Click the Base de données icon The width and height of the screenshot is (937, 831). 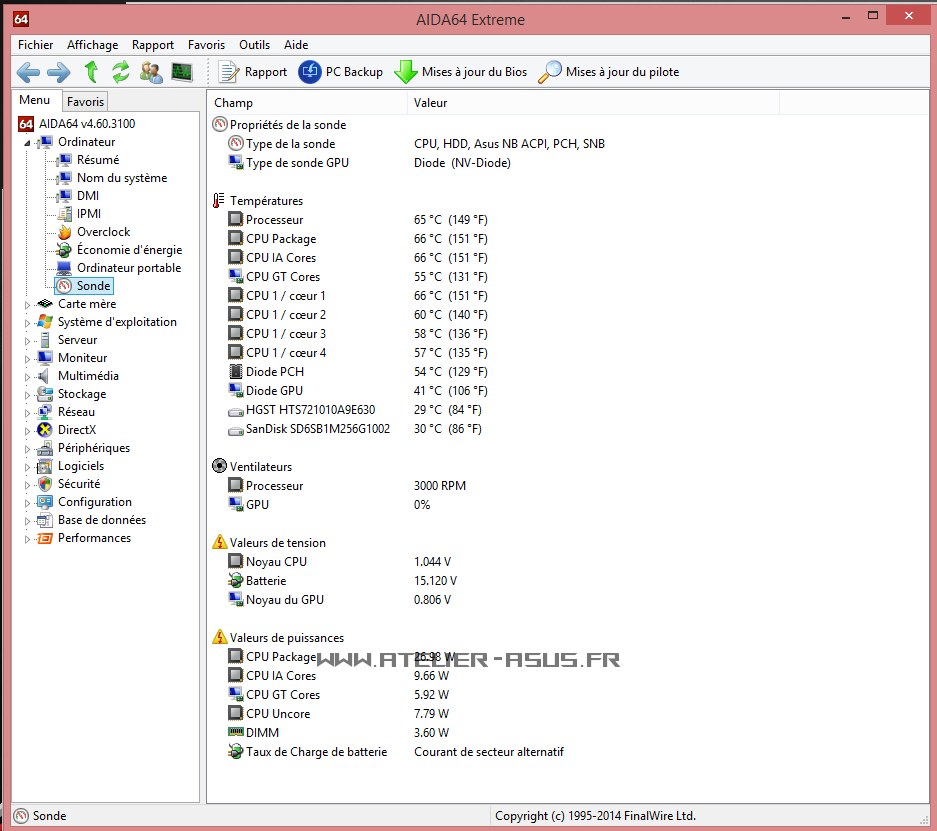coord(45,520)
